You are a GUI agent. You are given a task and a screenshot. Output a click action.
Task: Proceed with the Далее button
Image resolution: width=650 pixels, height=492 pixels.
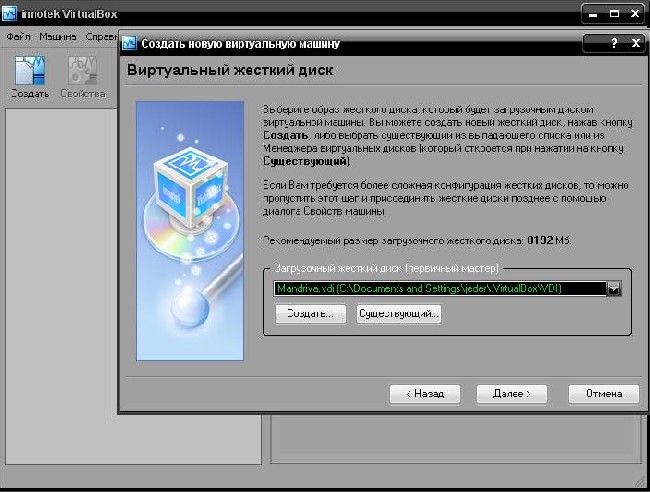tap(512, 394)
